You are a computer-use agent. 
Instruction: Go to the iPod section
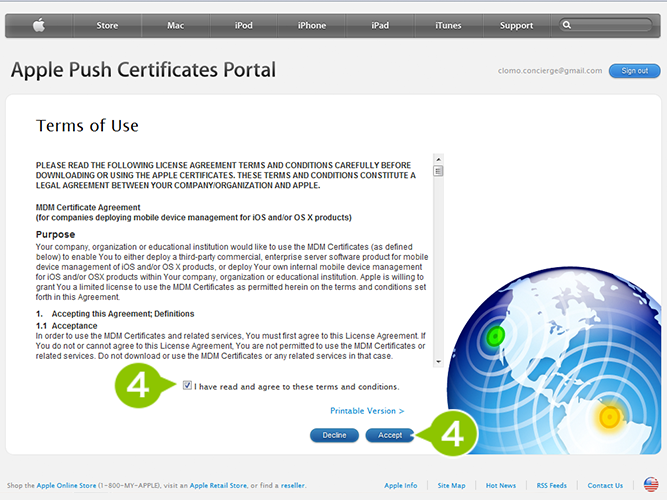243,26
